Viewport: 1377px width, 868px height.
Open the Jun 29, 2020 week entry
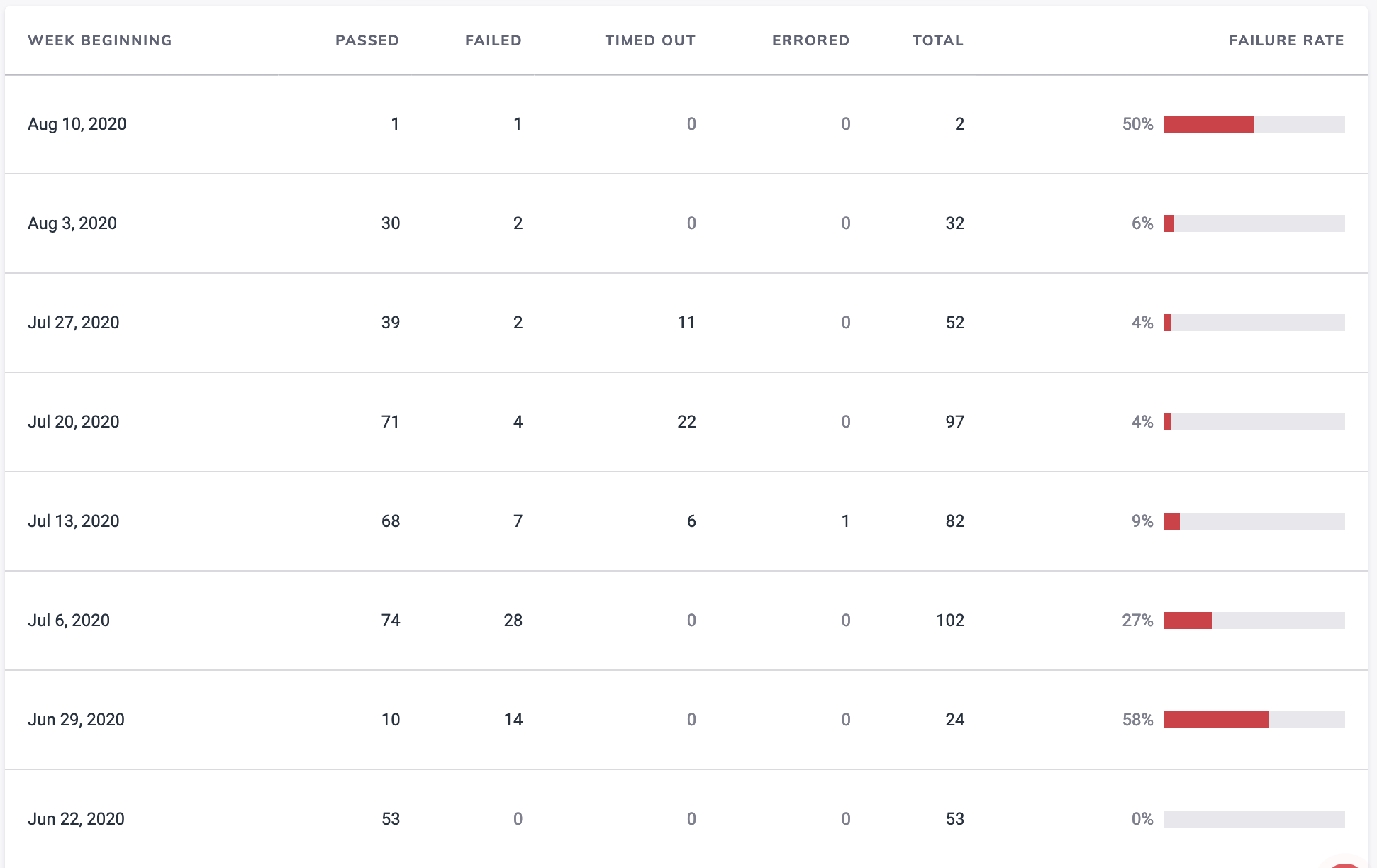point(77,719)
